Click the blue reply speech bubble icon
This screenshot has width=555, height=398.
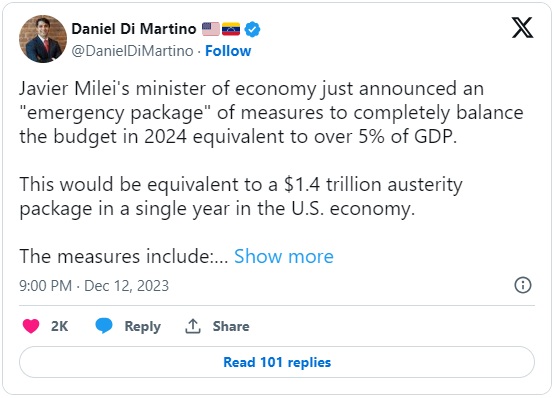coord(104,325)
